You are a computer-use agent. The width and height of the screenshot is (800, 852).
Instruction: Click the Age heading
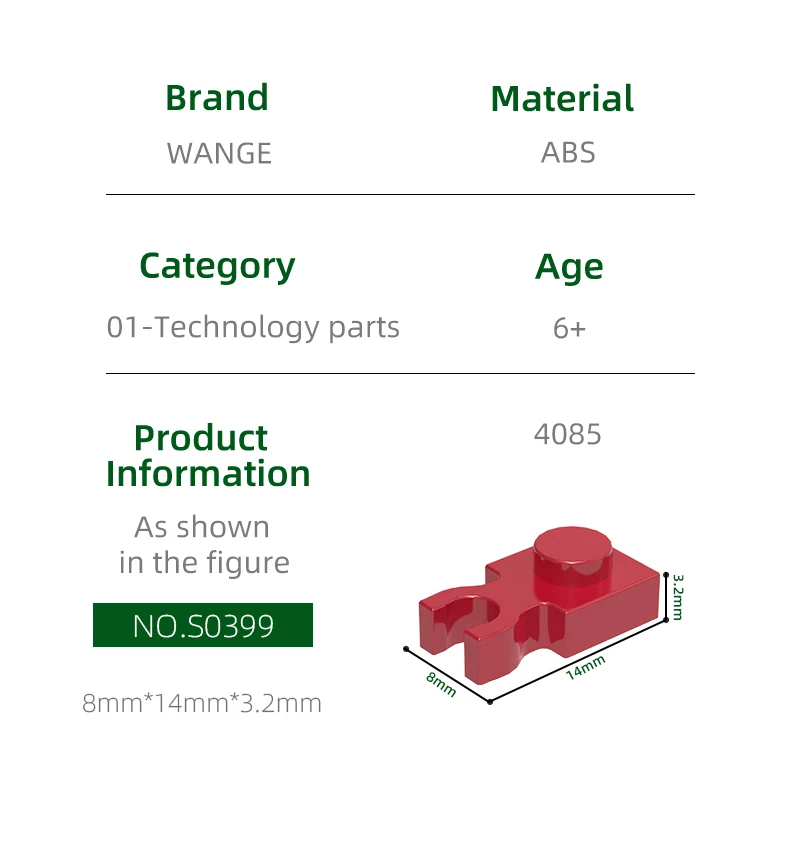[569, 267]
